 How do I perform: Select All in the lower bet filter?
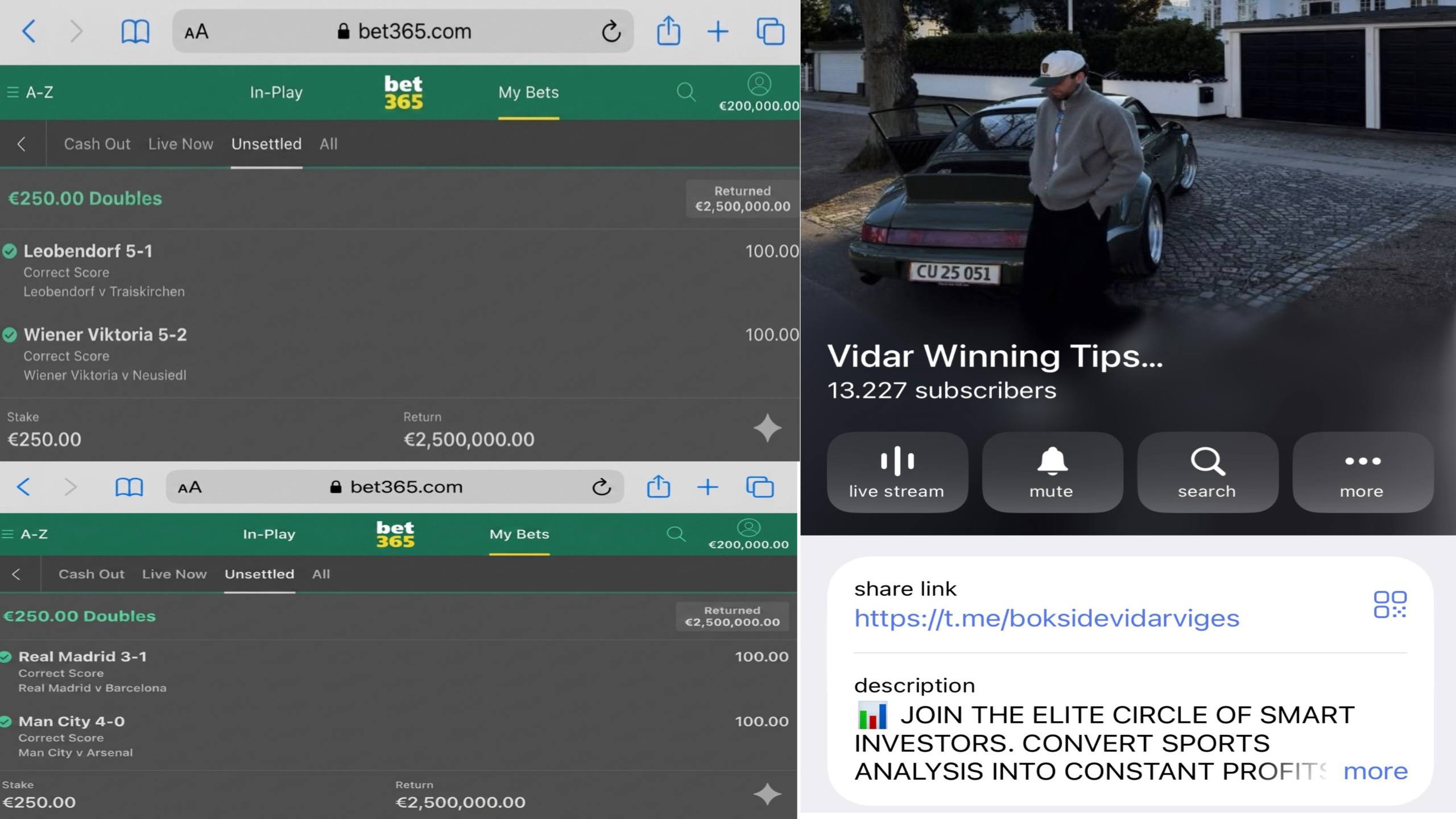(321, 574)
